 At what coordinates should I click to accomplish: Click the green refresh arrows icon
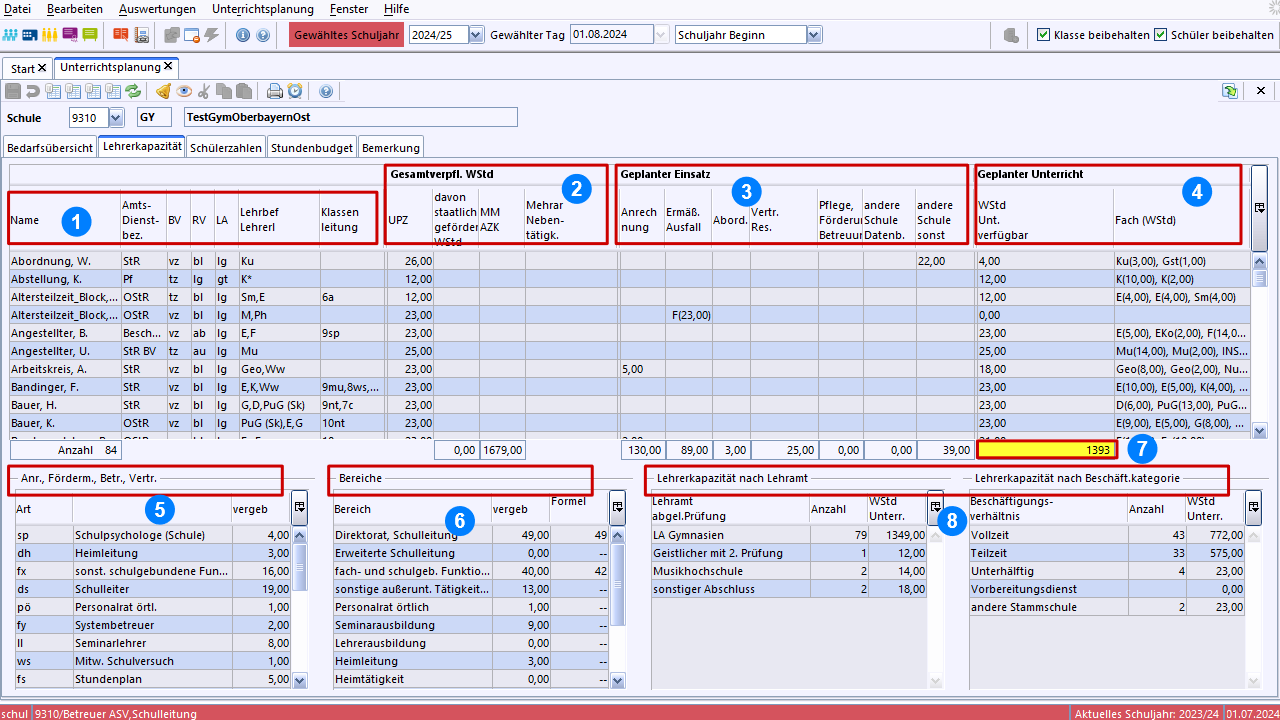(133, 91)
